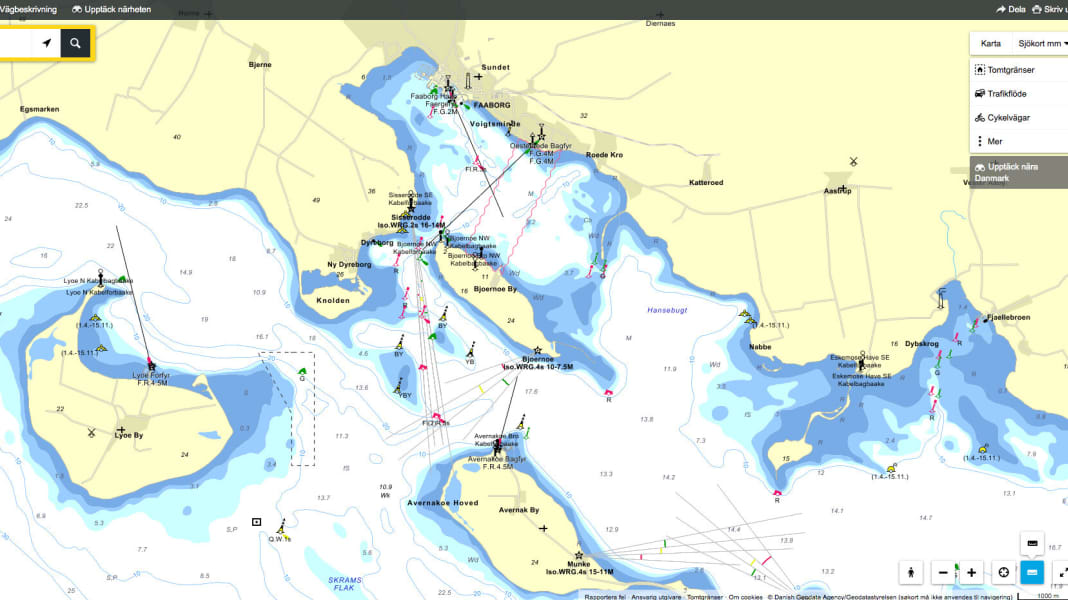Click the my-location arrow icon
1068x600 pixels.
tap(46, 44)
